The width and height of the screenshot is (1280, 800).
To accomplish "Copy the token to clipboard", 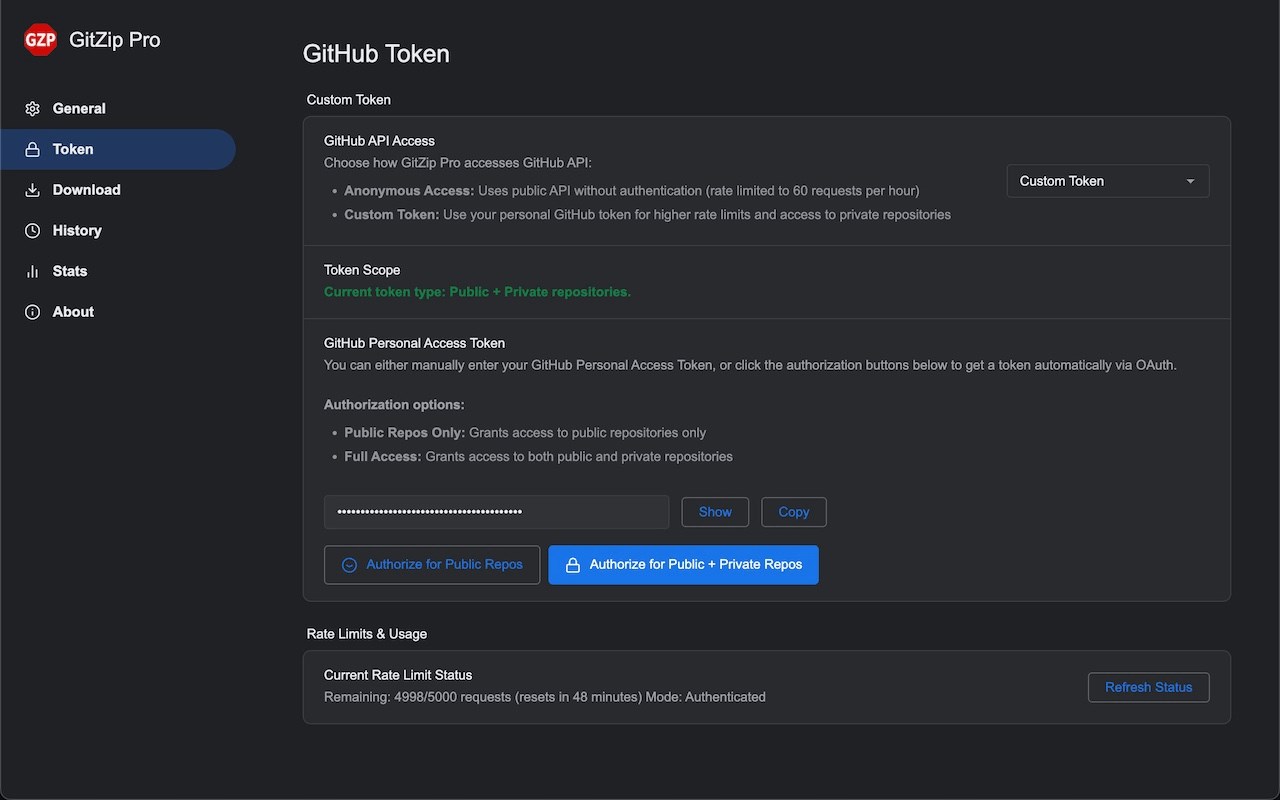I will pos(794,512).
